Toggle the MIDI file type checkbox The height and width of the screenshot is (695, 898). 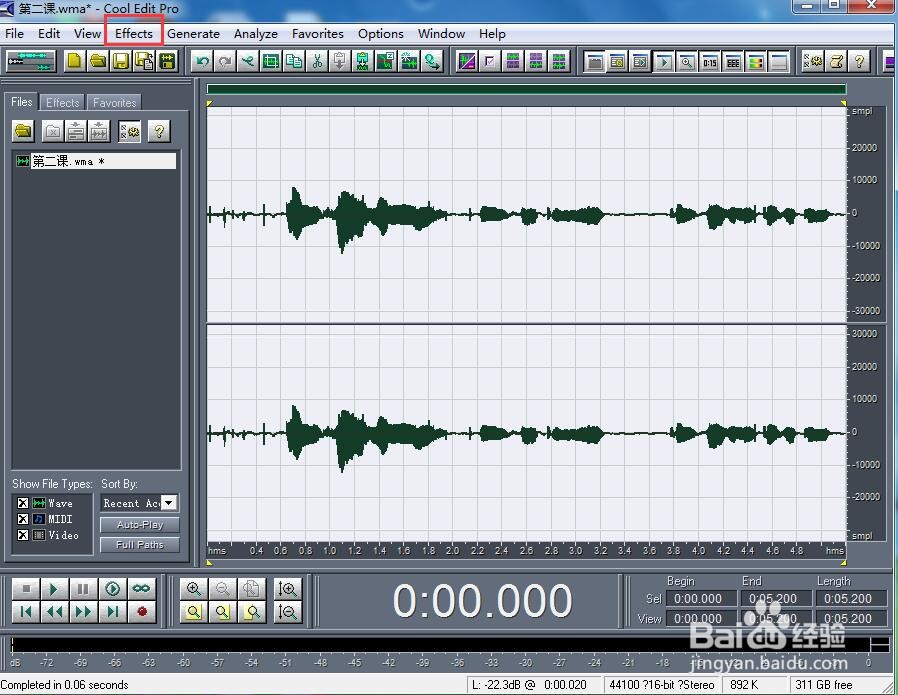coord(22,519)
